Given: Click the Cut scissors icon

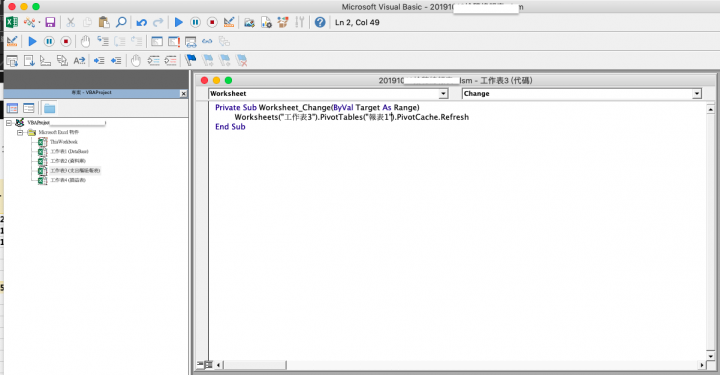Looking at the screenshot, I should [x=70, y=22].
